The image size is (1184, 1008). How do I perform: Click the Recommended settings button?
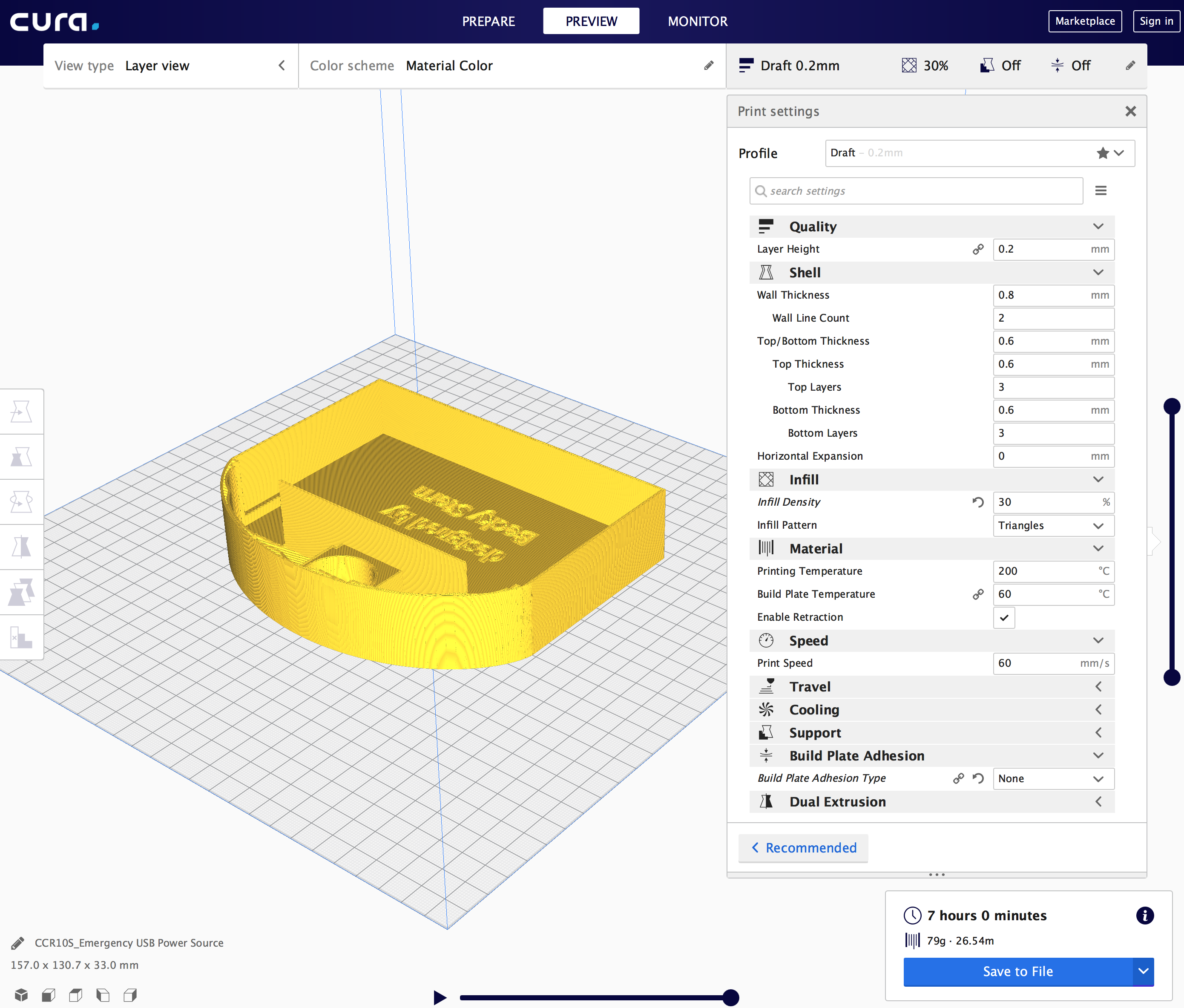click(x=802, y=847)
